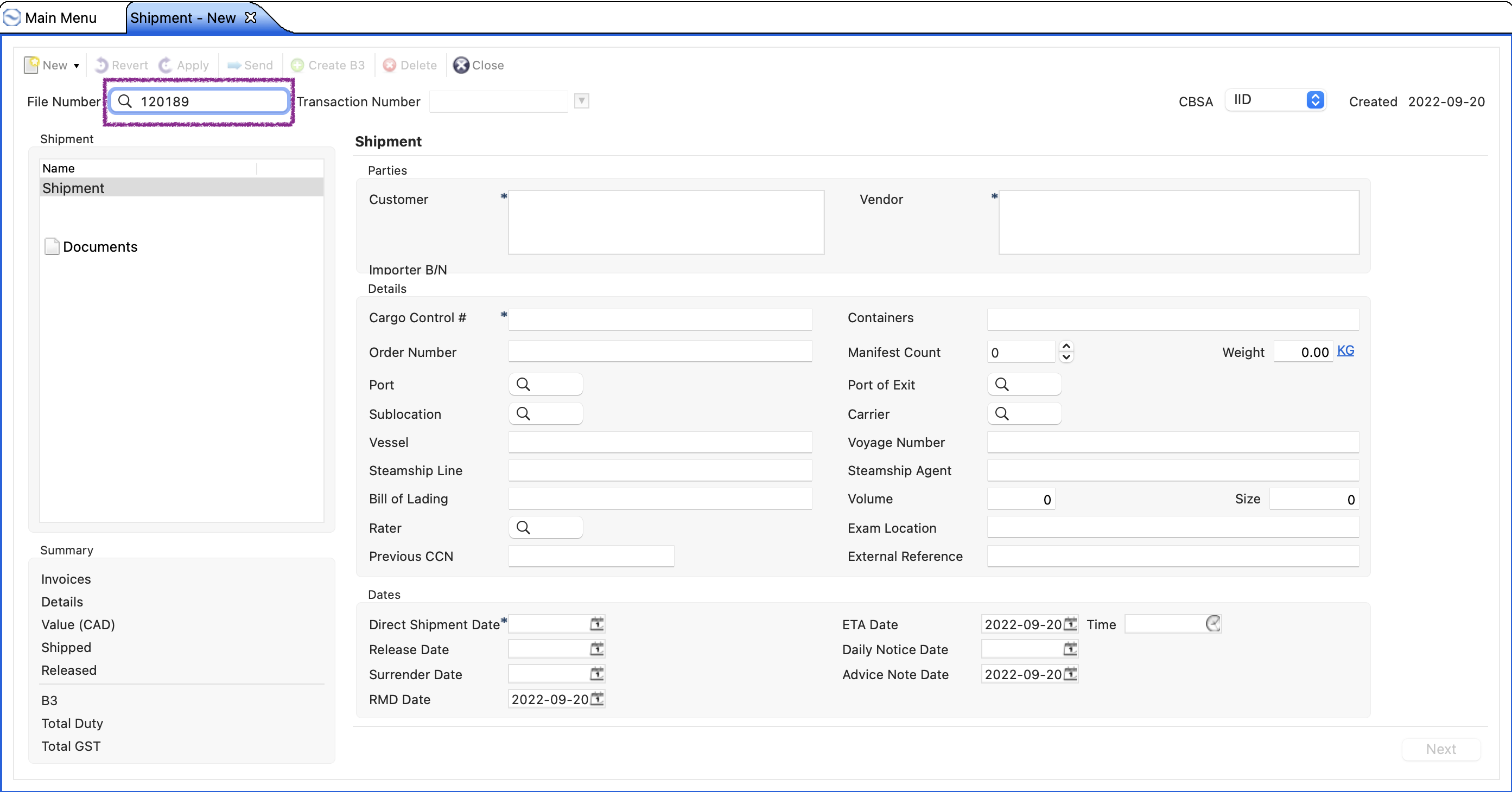Click the Sublocation lookup magnifier icon

click(523, 413)
